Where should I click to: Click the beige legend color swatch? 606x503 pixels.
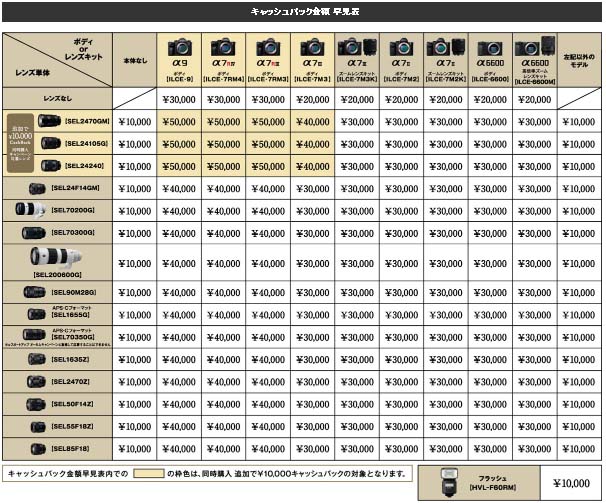pyautogui.click(x=149, y=474)
